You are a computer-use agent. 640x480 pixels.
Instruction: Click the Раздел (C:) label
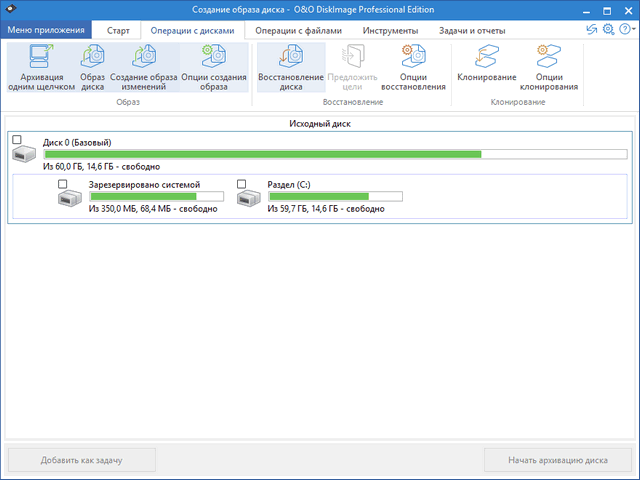289,184
